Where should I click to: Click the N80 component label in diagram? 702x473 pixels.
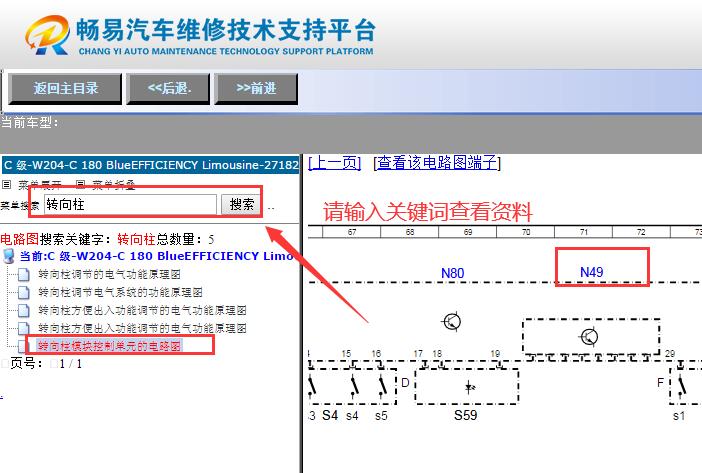click(x=452, y=273)
